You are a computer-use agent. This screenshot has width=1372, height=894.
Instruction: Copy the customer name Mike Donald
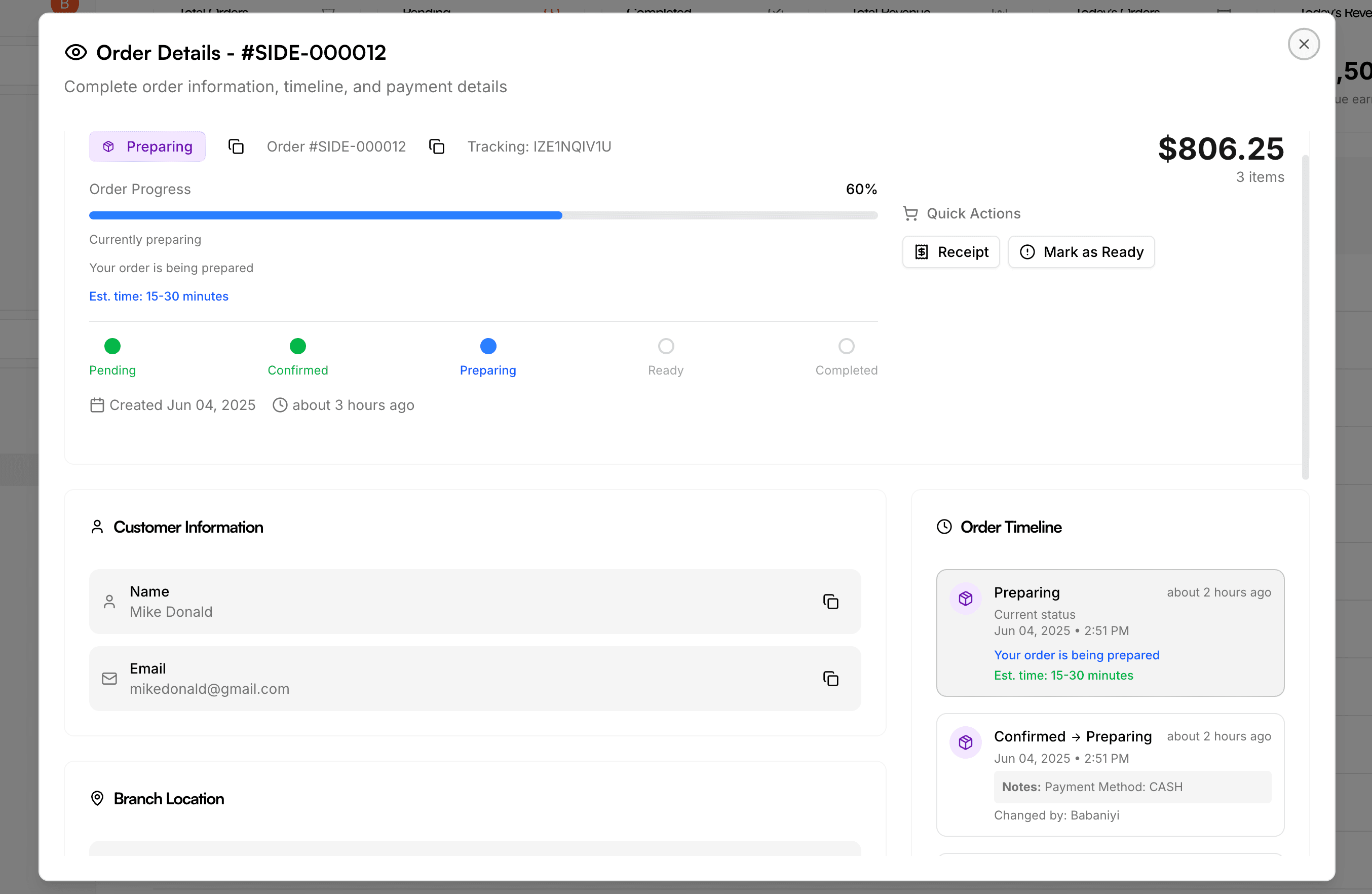[x=830, y=602]
